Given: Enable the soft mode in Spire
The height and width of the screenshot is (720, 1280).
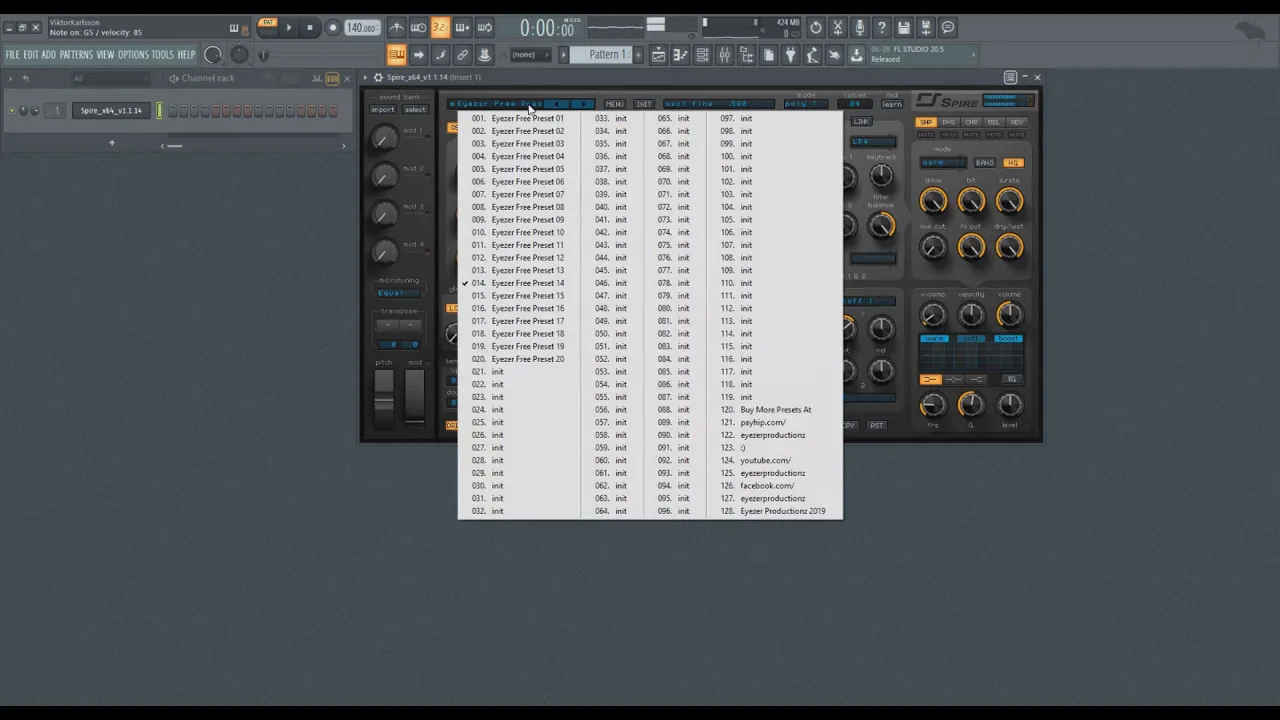Looking at the screenshot, I should (971, 339).
